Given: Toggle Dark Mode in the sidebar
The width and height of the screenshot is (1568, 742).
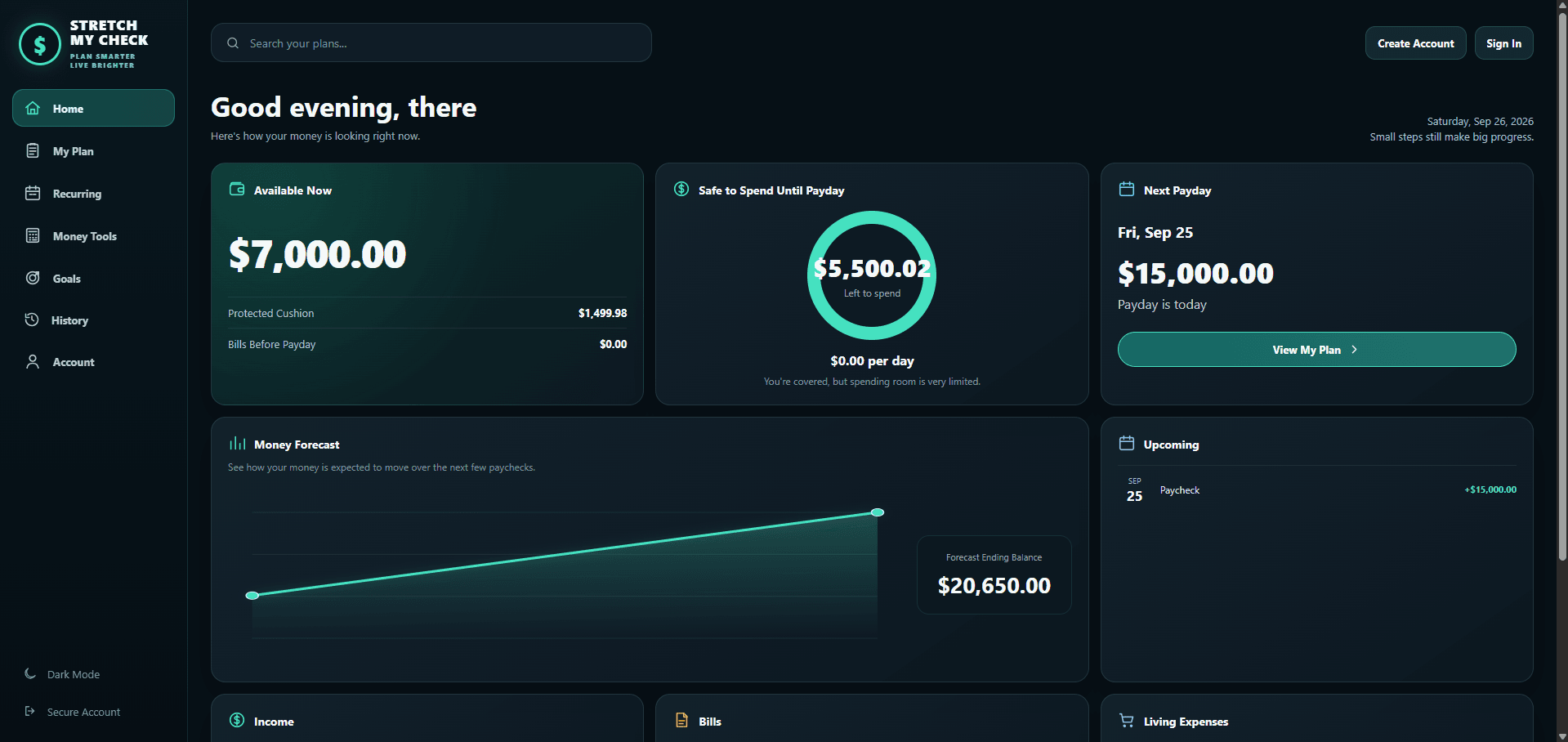Looking at the screenshot, I should pyautogui.click(x=62, y=674).
